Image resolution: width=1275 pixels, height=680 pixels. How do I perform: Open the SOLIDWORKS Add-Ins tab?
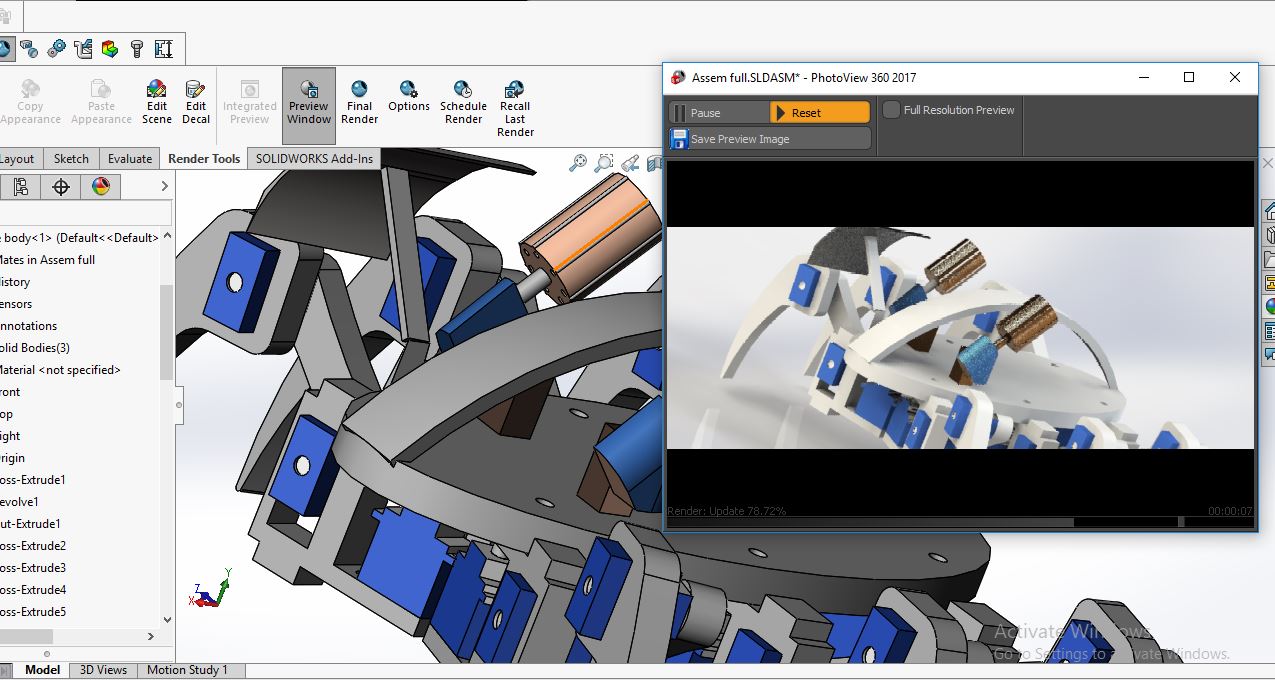(314, 158)
